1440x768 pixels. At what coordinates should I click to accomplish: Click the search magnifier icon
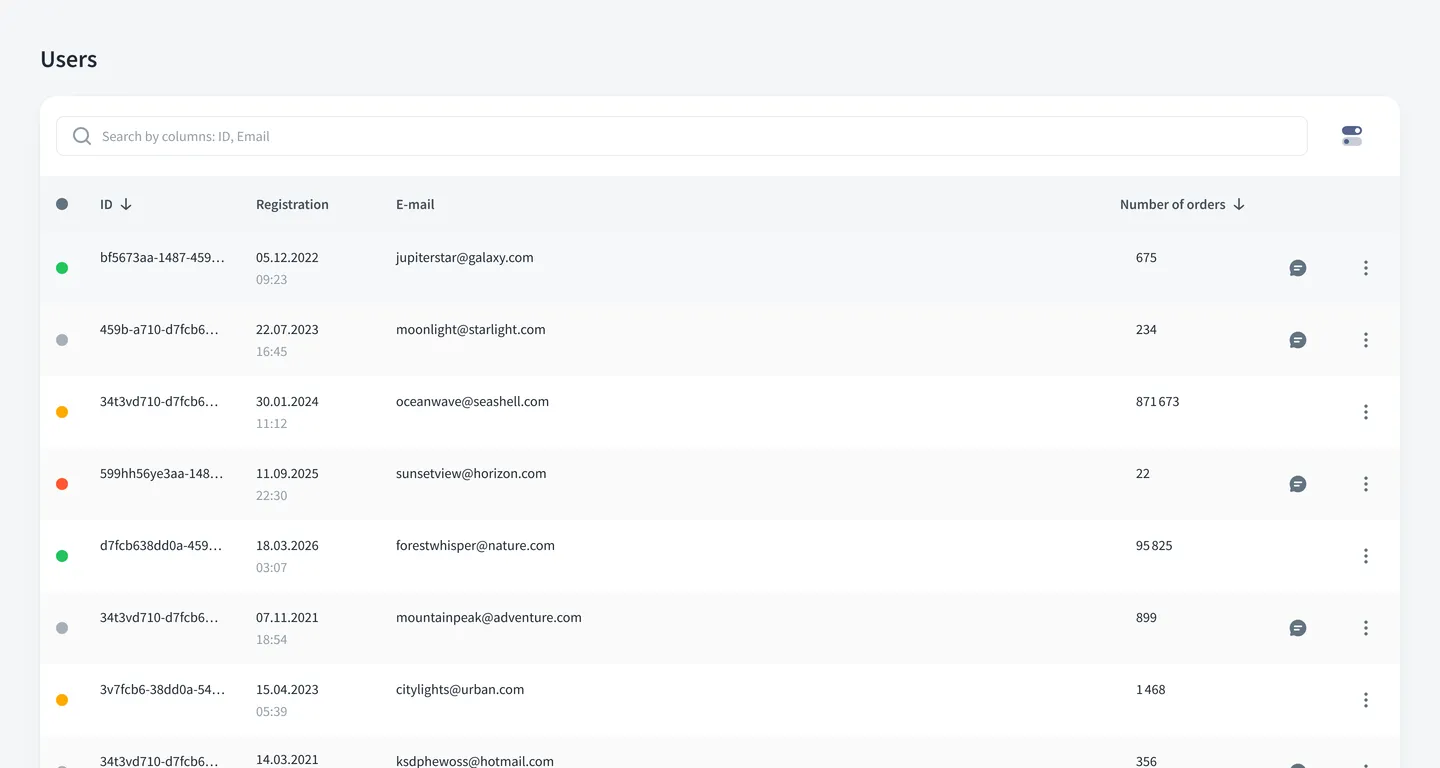click(82, 136)
